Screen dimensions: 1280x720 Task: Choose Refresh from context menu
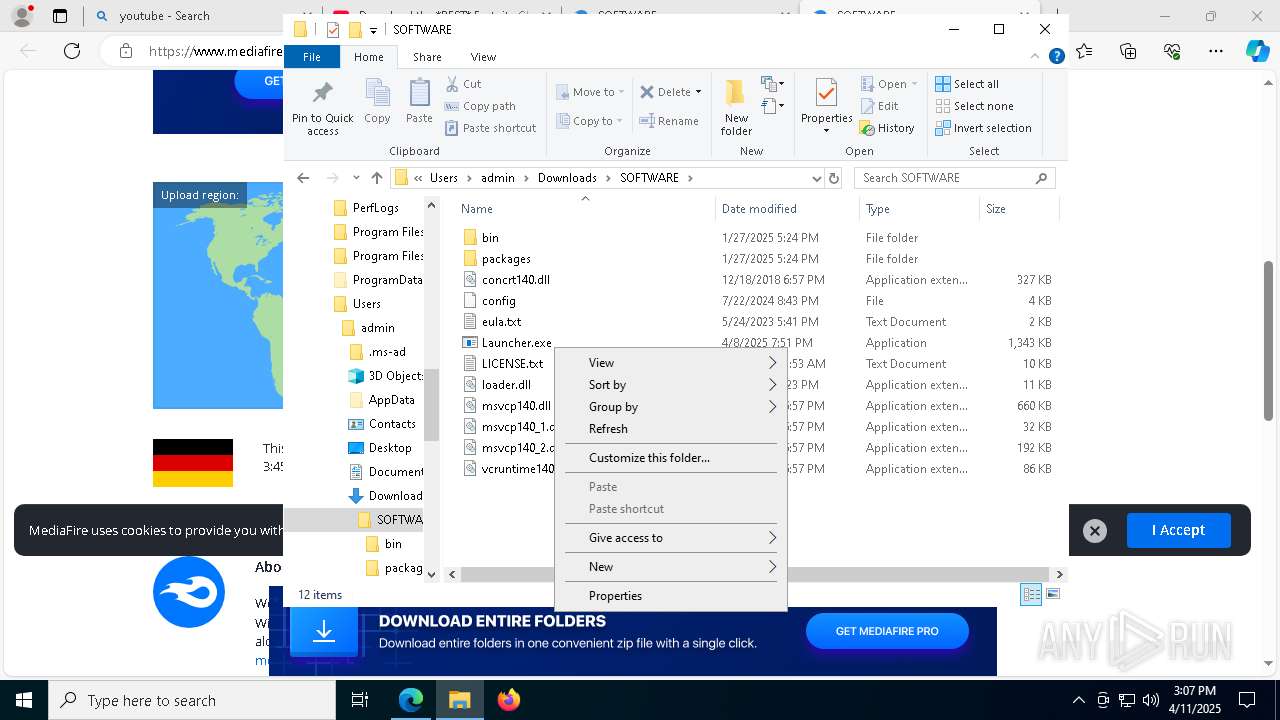671,429
